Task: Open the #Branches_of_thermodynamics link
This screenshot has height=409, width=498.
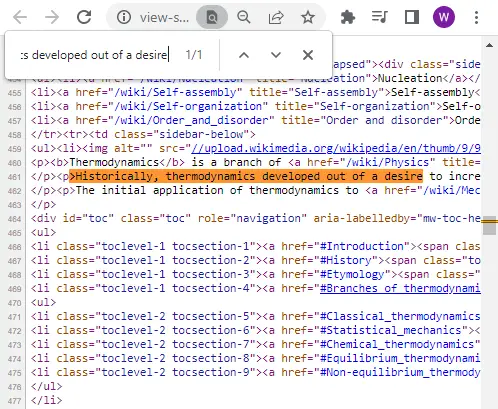Action: click(400, 288)
